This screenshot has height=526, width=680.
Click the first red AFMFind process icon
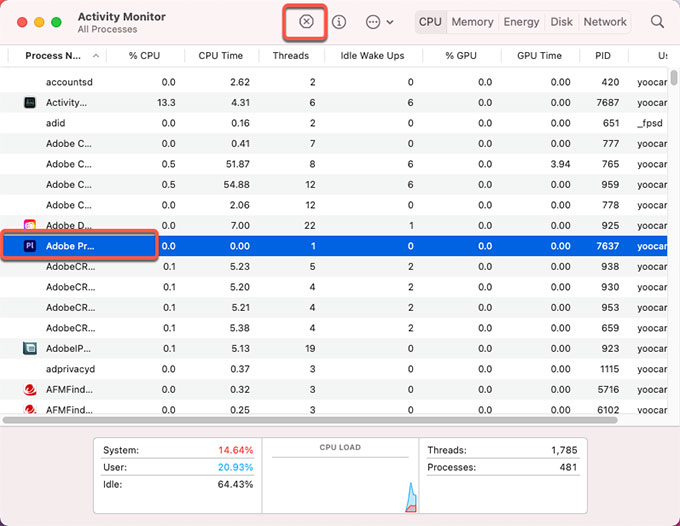point(30,389)
